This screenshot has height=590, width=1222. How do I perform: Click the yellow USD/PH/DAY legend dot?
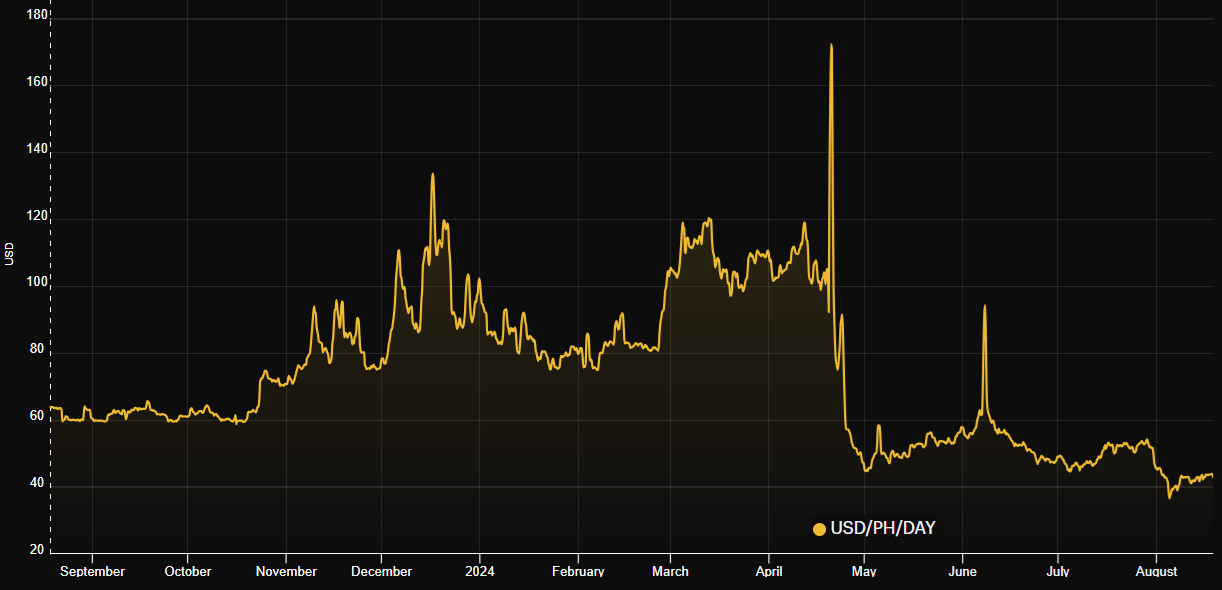point(819,529)
